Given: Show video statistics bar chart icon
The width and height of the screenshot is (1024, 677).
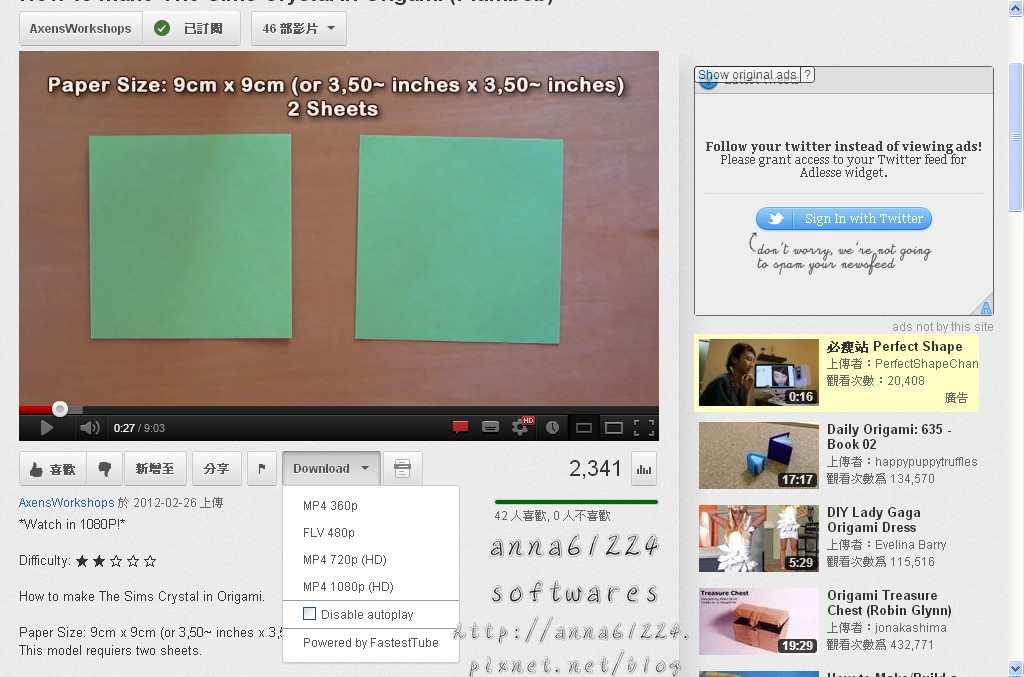Looking at the screenshot, I should (x=644, y=469).
